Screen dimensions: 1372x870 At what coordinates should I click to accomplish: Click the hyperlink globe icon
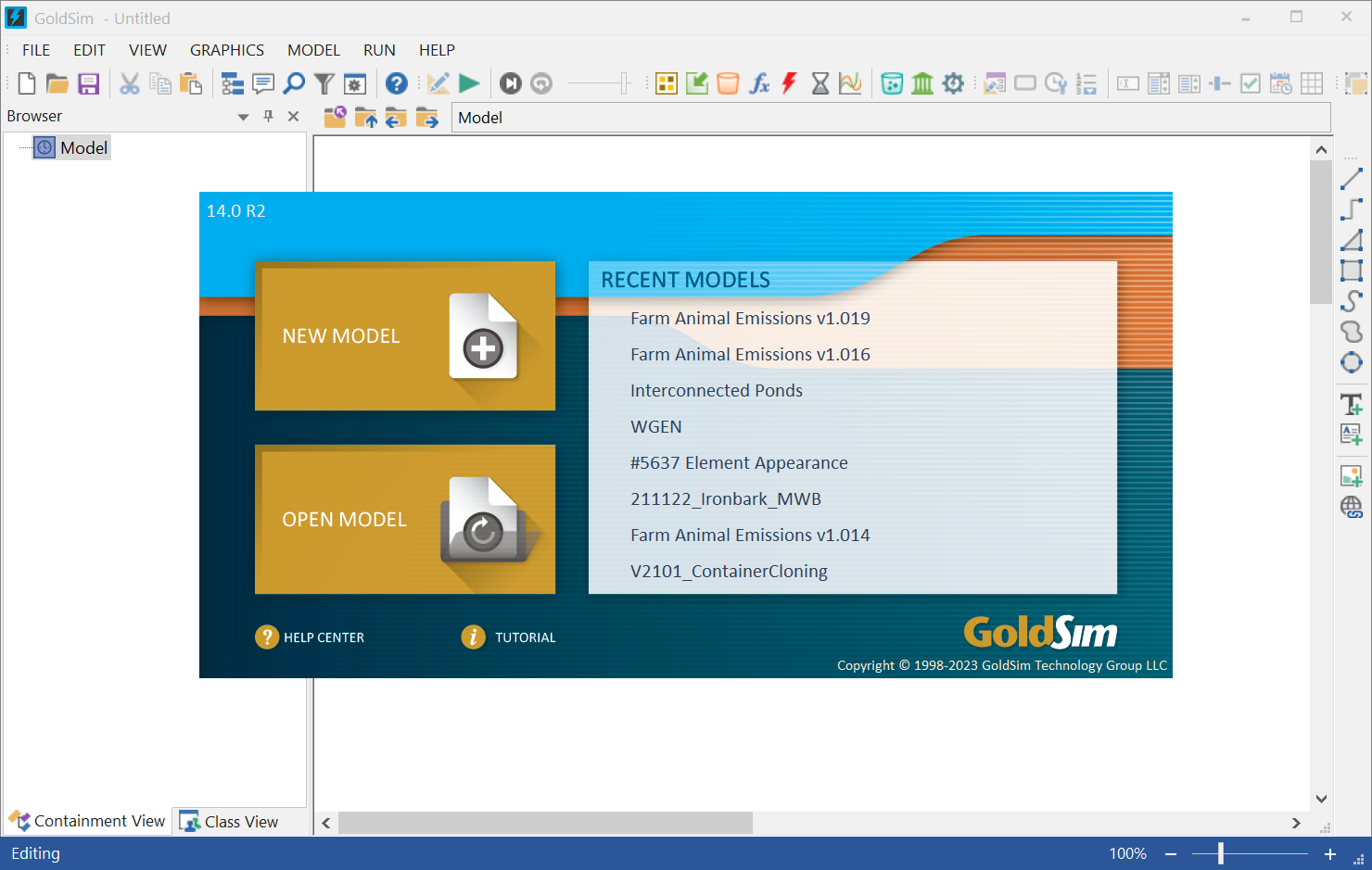pos(1352,507)
